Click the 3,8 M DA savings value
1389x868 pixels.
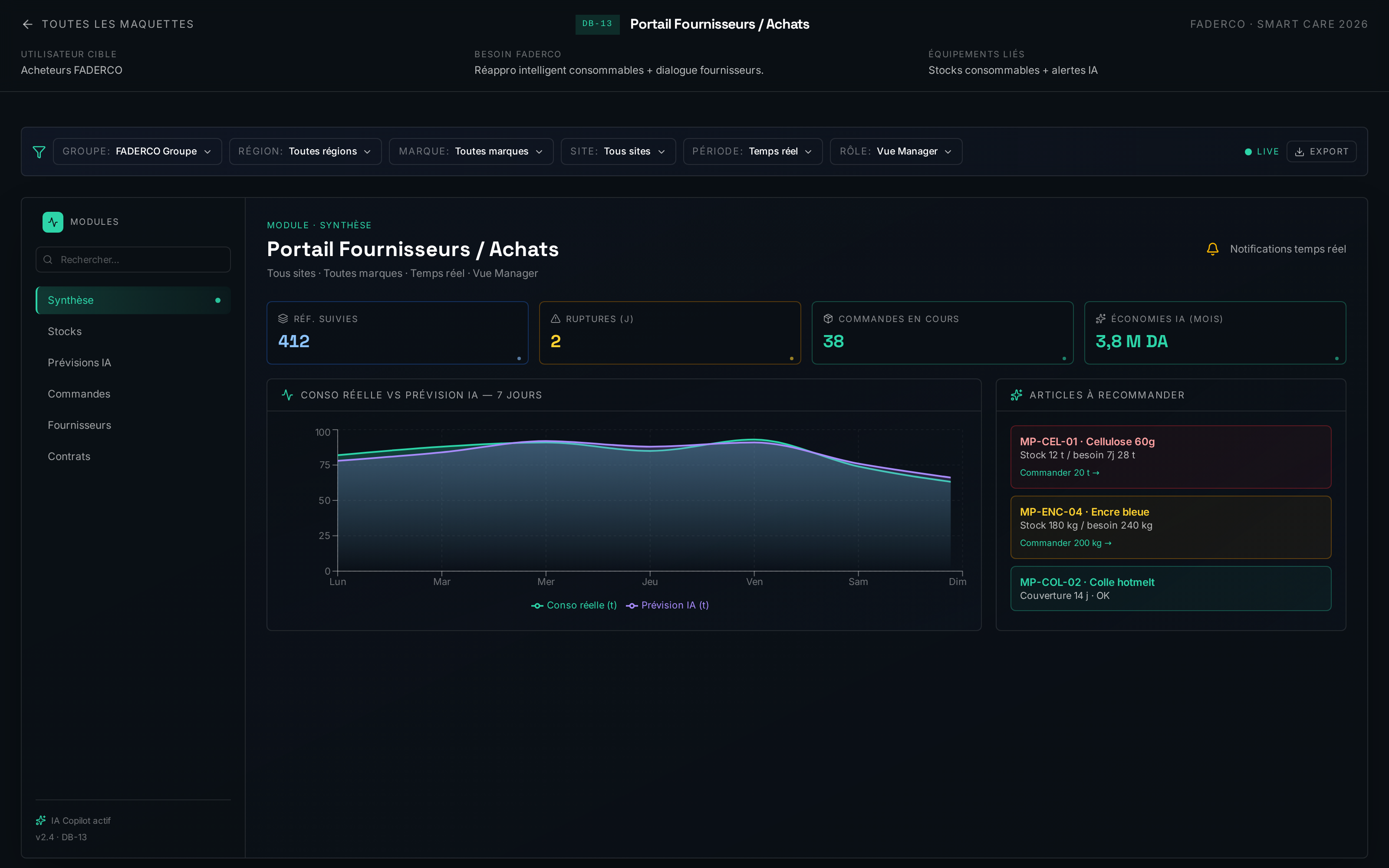(x=1132, y=342)
